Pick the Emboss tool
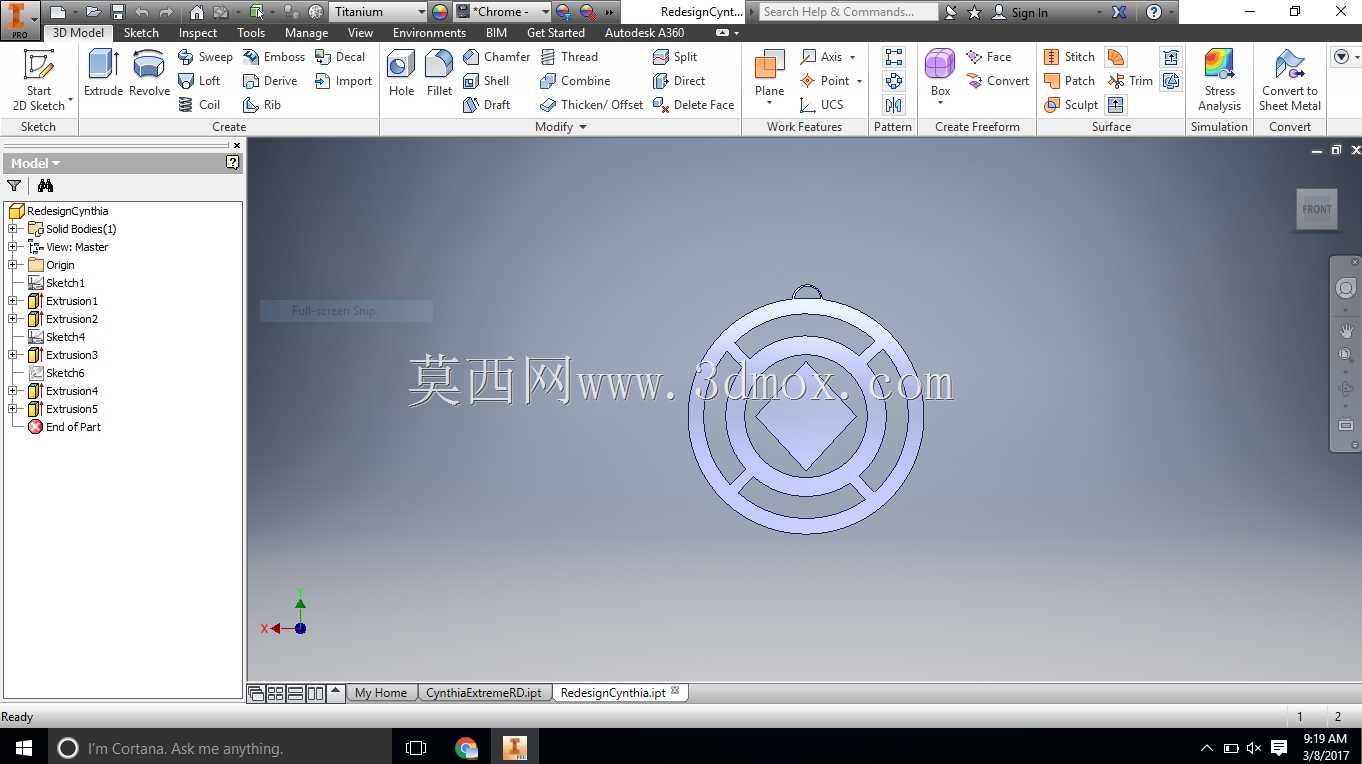The height and width of the screenshot is (764, 1362). [x=274, y=57]
